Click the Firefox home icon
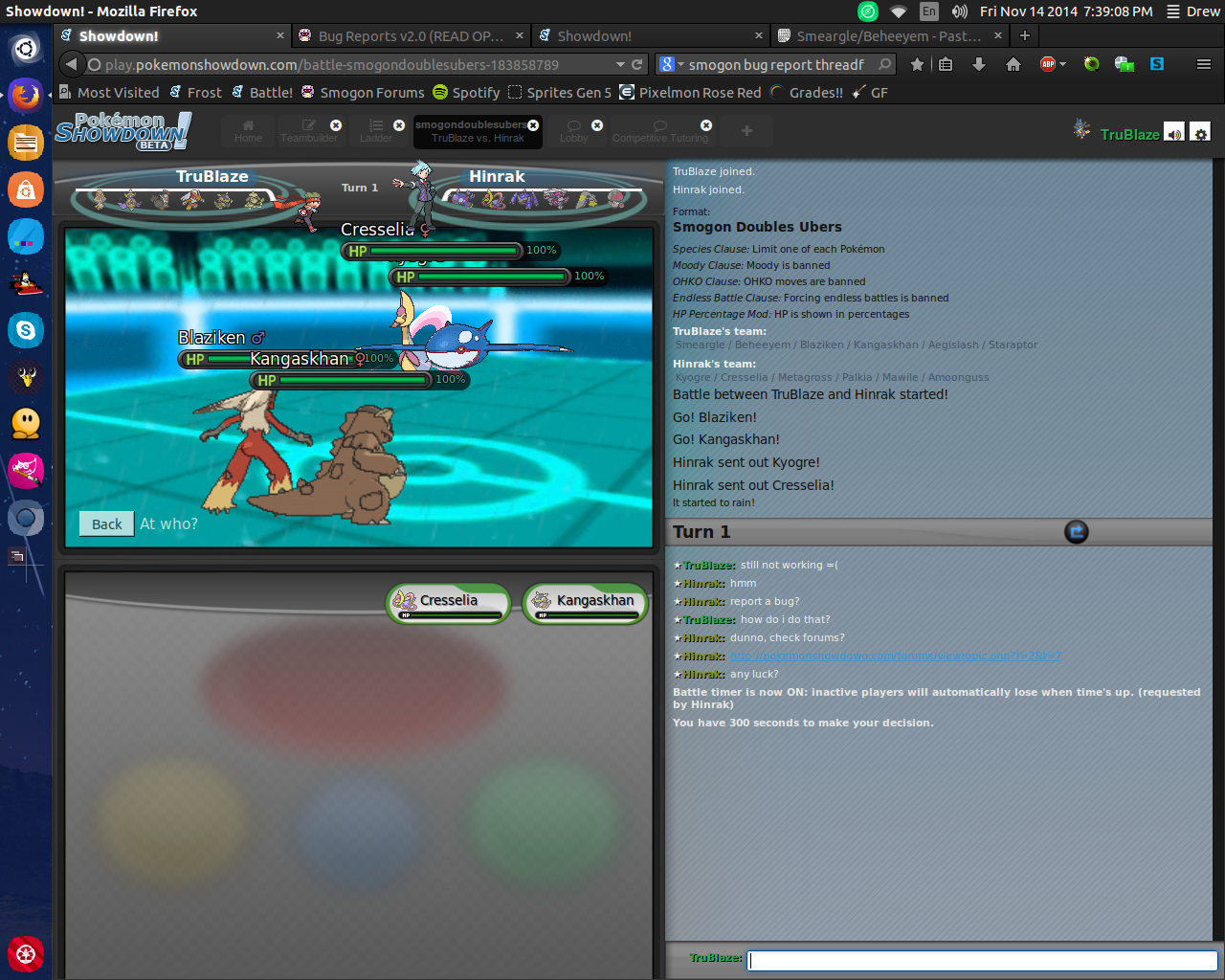Screen dimensions: 1225x980 click(1013, 64)
